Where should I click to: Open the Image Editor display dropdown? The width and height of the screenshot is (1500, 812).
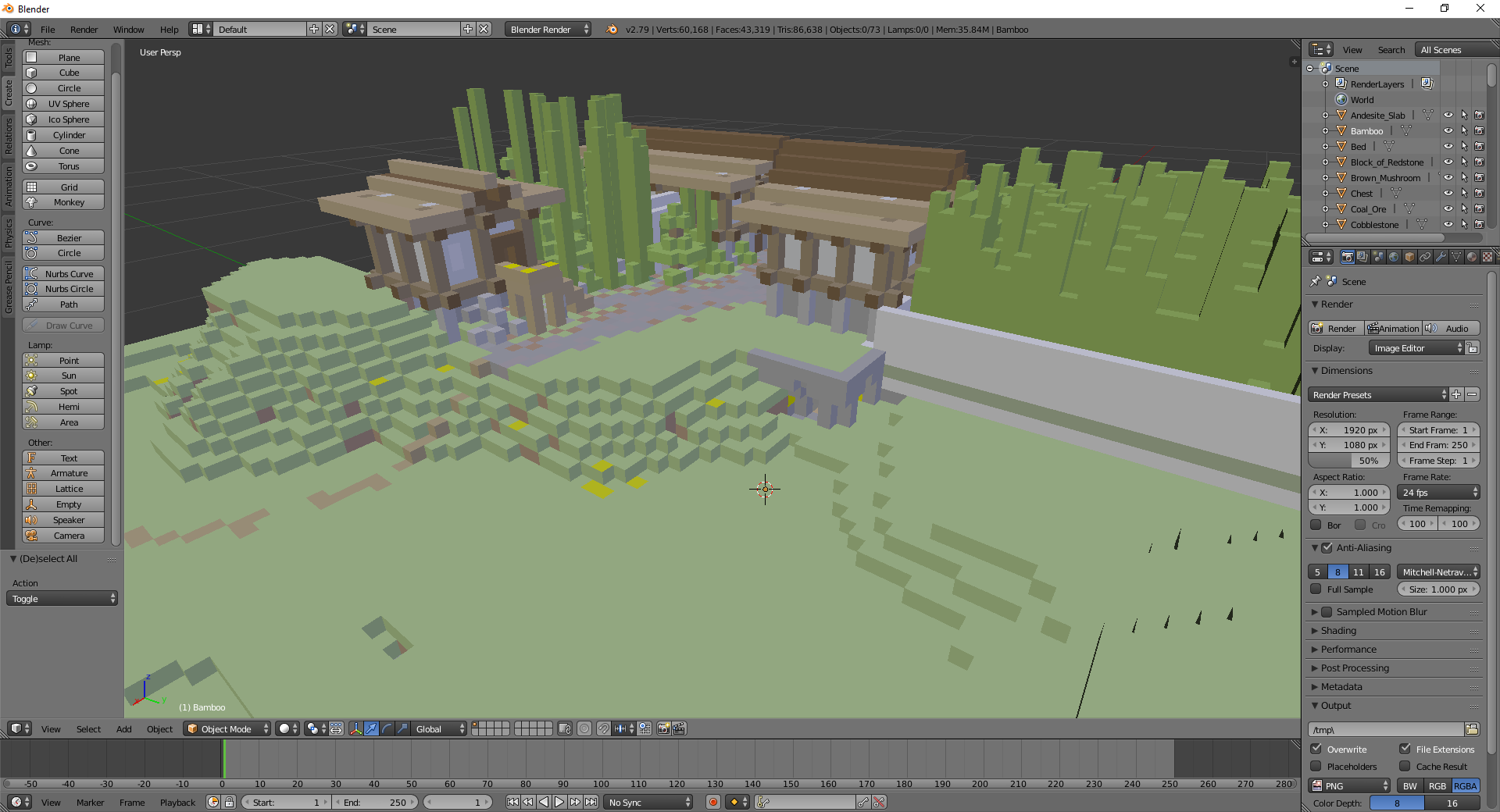[x=1416, y=348]
